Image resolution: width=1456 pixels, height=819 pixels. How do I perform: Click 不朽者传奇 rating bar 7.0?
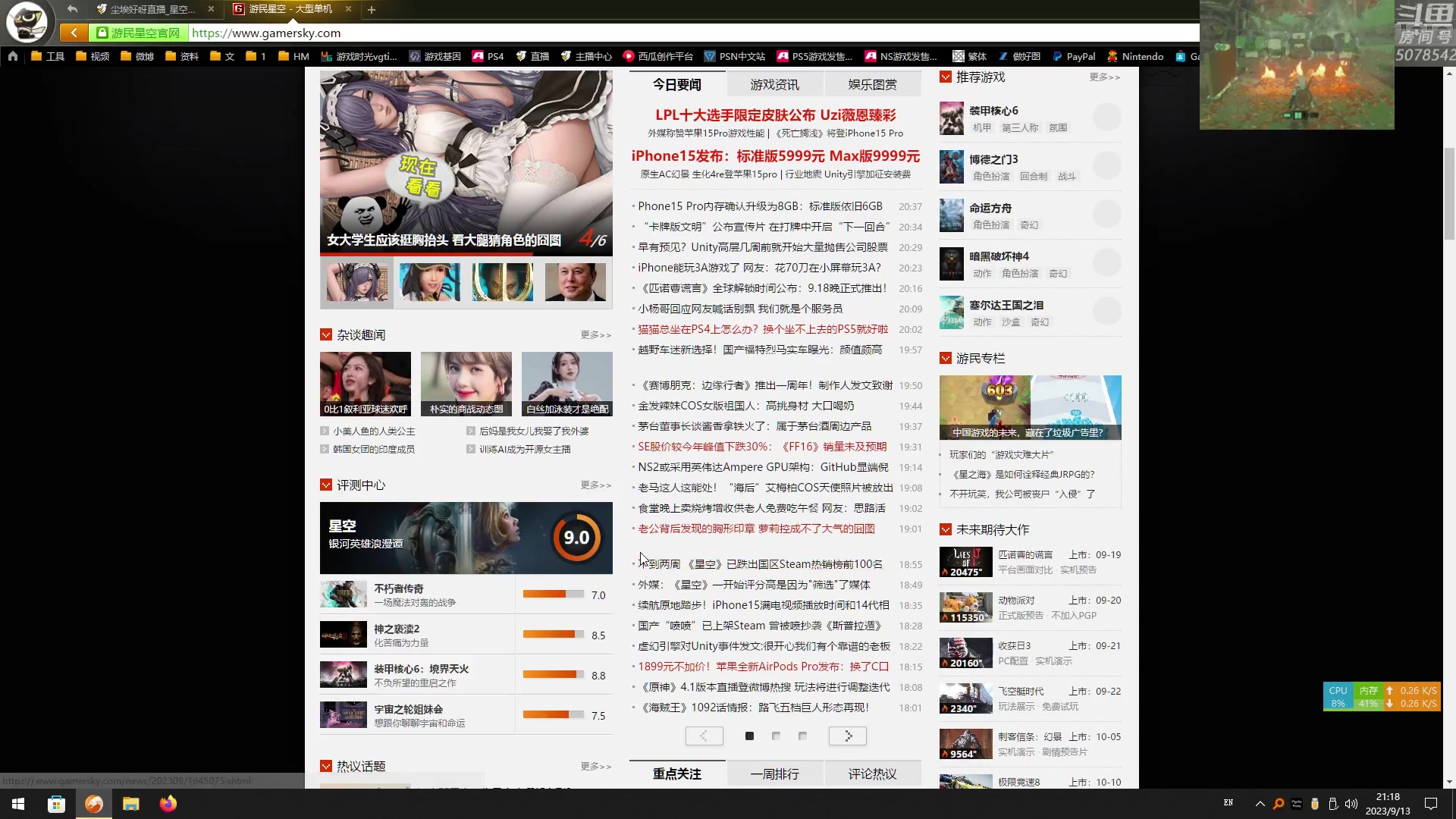(554, 595)
